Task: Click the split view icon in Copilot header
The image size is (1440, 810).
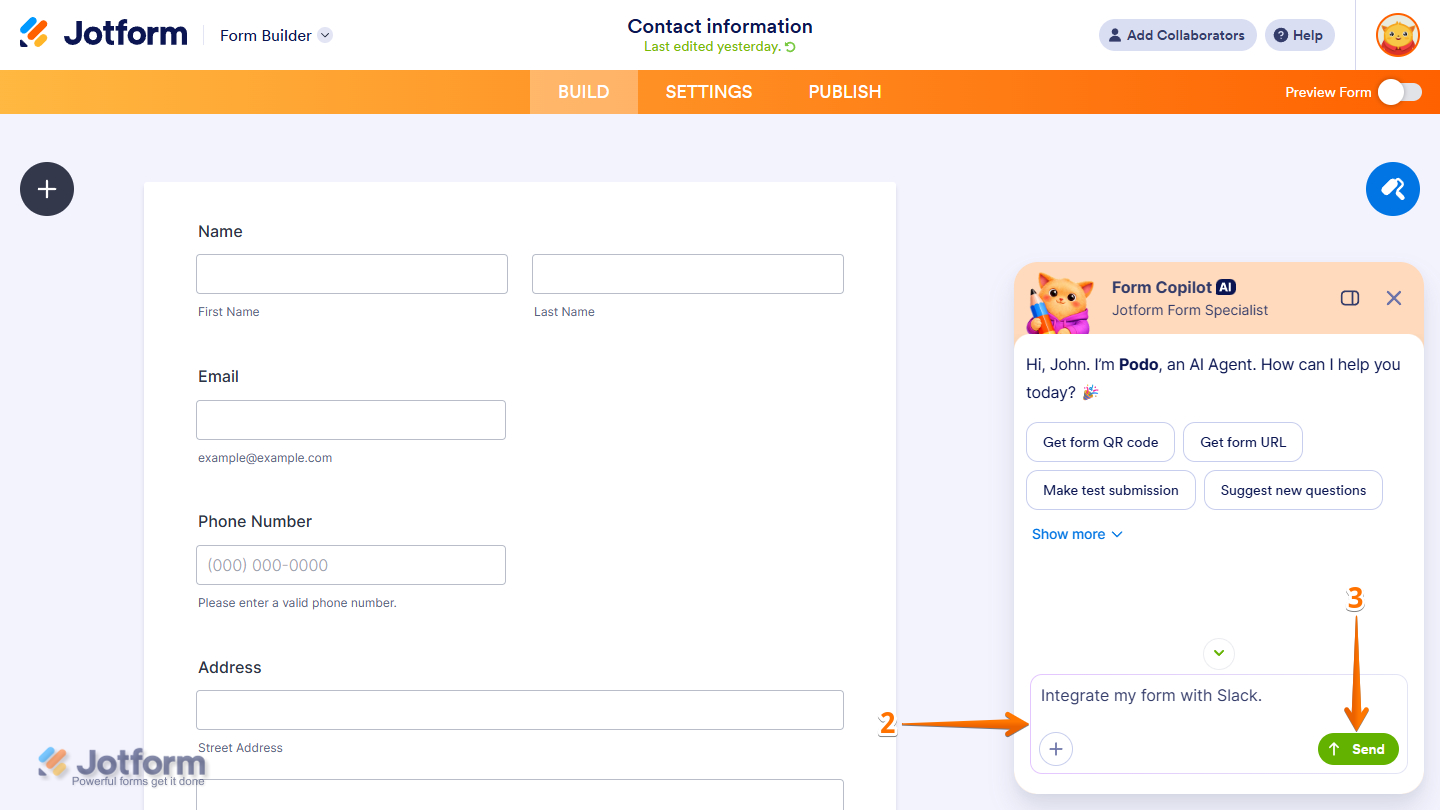Action: pos(1349,297)
